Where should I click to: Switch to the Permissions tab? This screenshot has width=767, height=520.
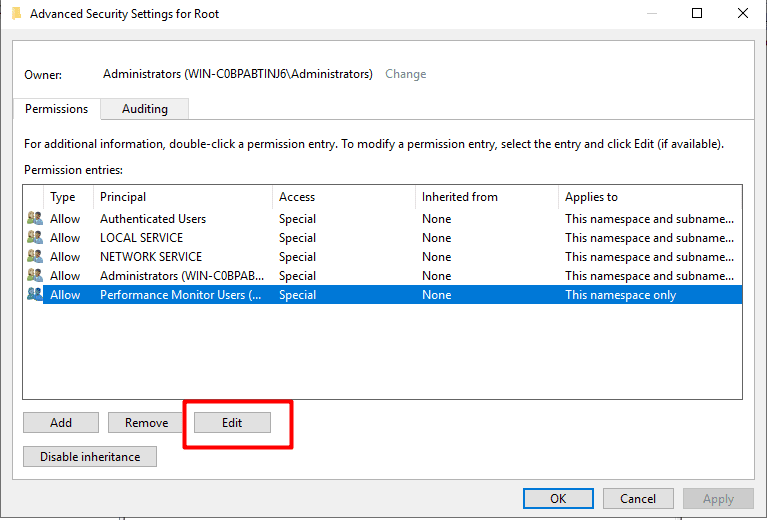pos(56,109)
